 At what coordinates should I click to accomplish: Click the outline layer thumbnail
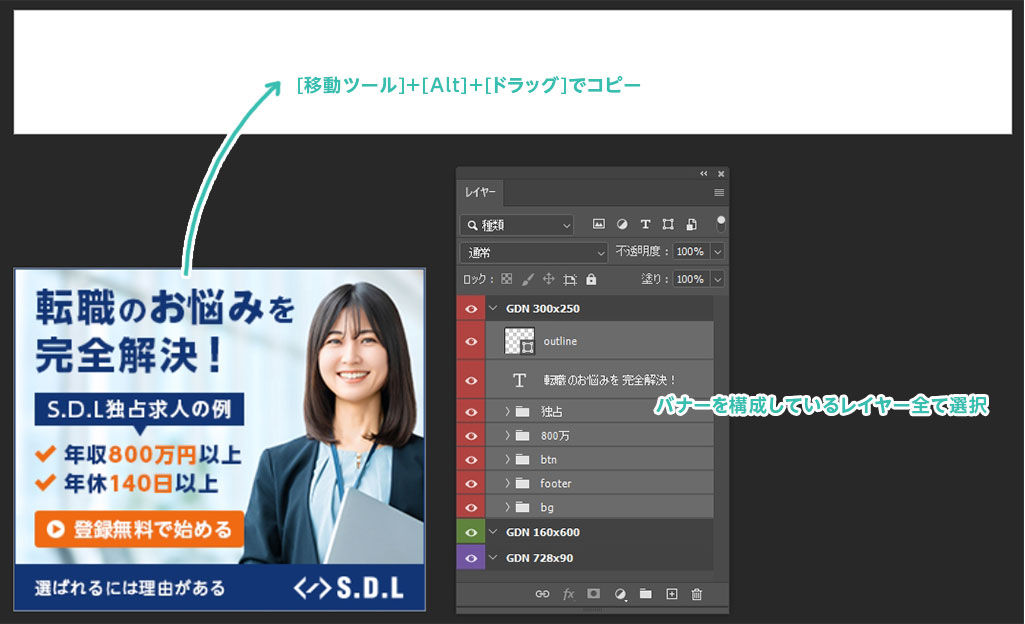(520, 342)
